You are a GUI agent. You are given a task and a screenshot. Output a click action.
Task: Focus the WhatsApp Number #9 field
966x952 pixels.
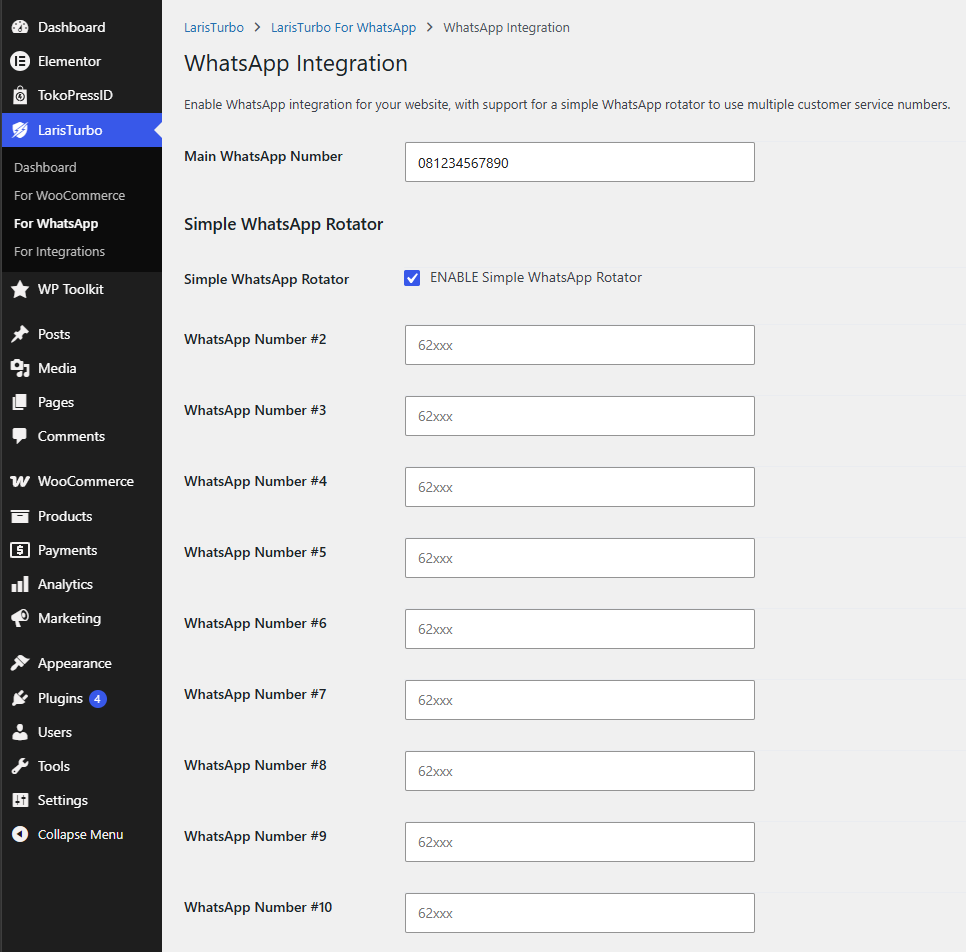coord(579,842)
